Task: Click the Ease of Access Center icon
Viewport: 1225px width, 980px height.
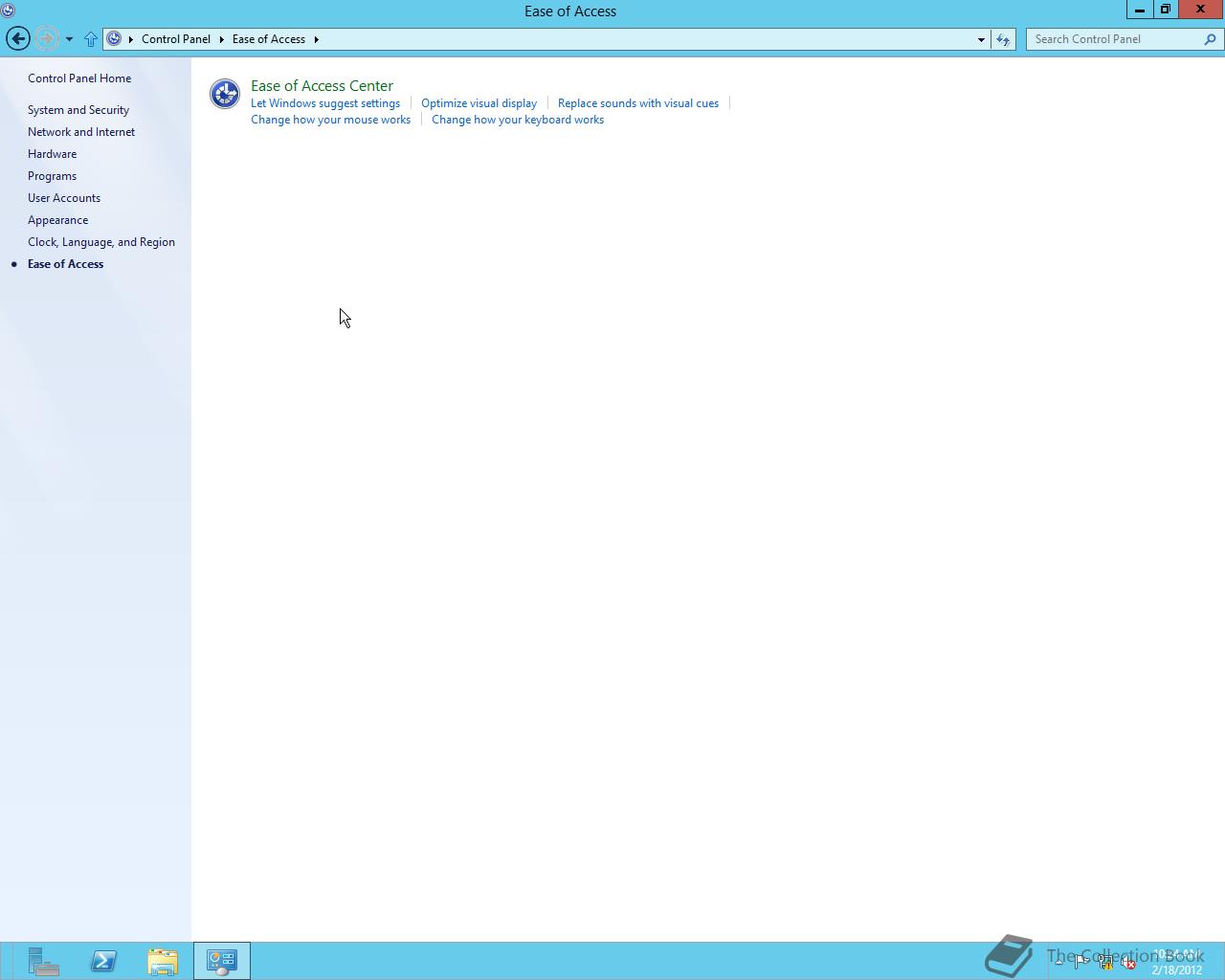Action: pyautogui.click(x=225, y=94)
